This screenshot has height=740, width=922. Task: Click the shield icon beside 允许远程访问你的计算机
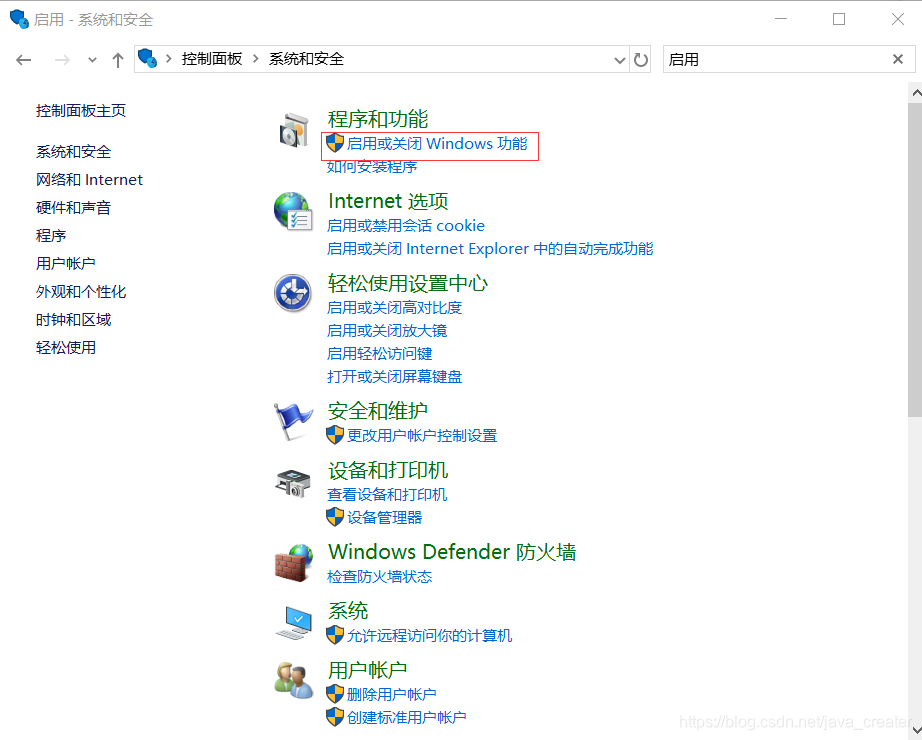tap(335, 635)
